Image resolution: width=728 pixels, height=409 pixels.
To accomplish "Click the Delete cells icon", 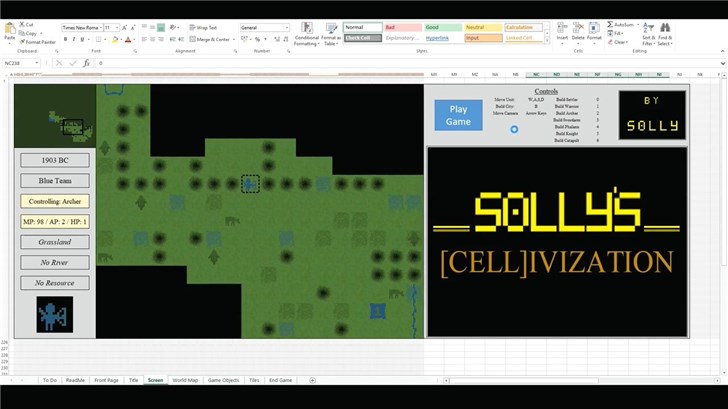I will point(579,29).
